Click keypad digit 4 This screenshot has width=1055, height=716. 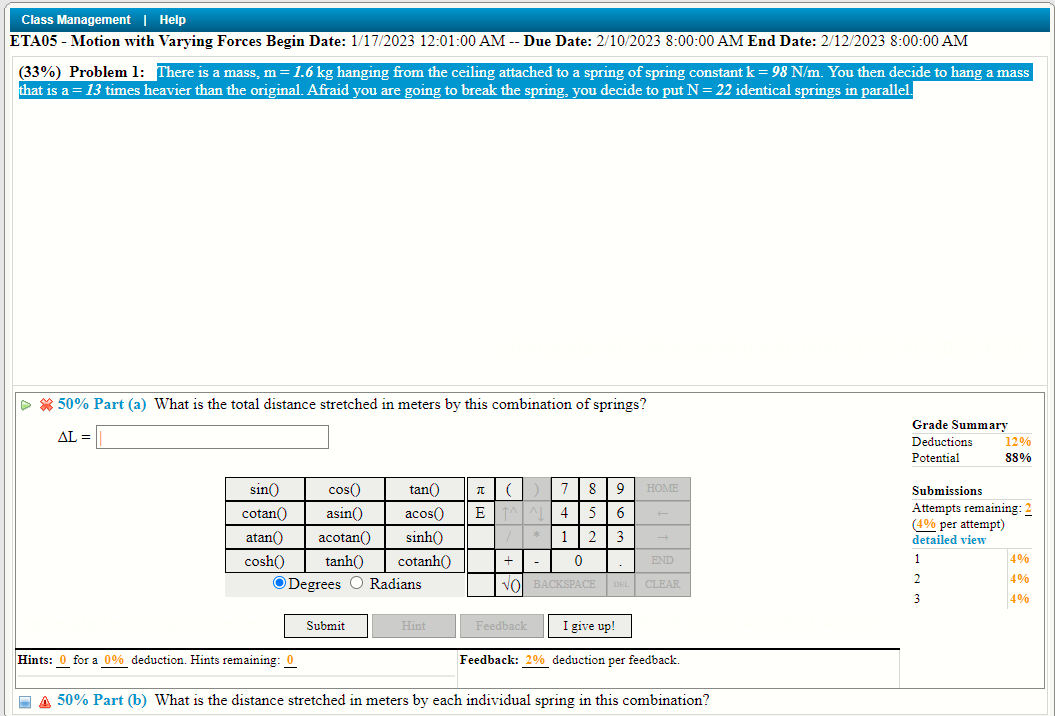565,513
